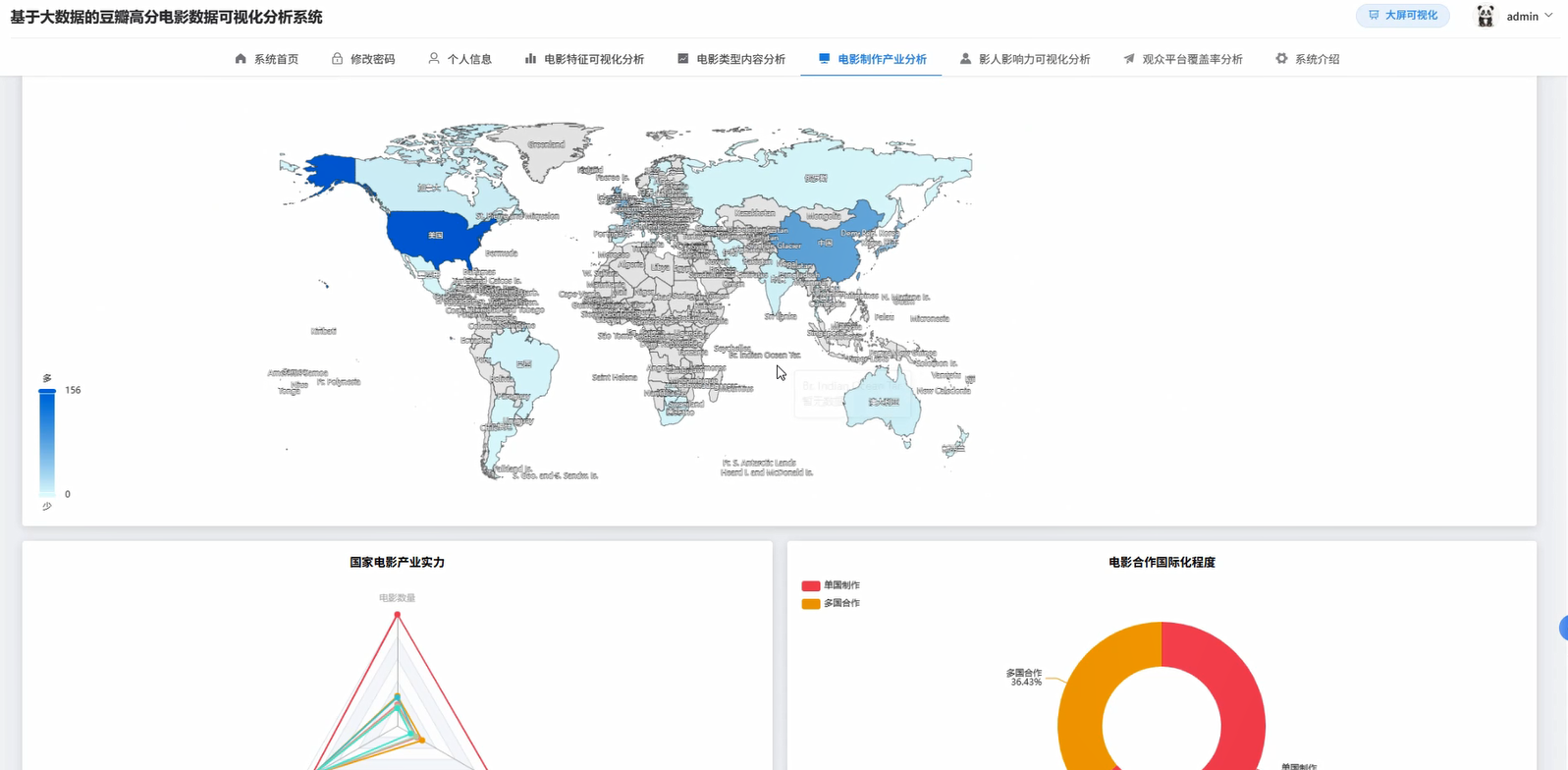Click the home icon beside 系统首页
The image size is (1568, 770).
tap(241, 59)
